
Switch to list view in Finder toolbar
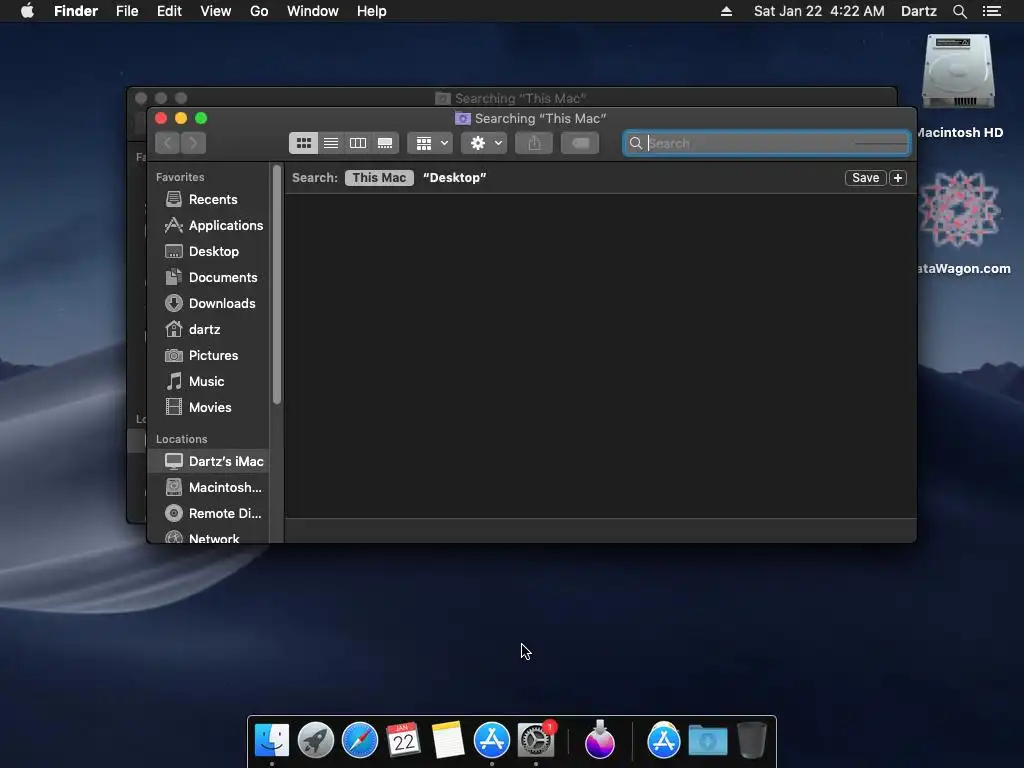click(331, 143)
